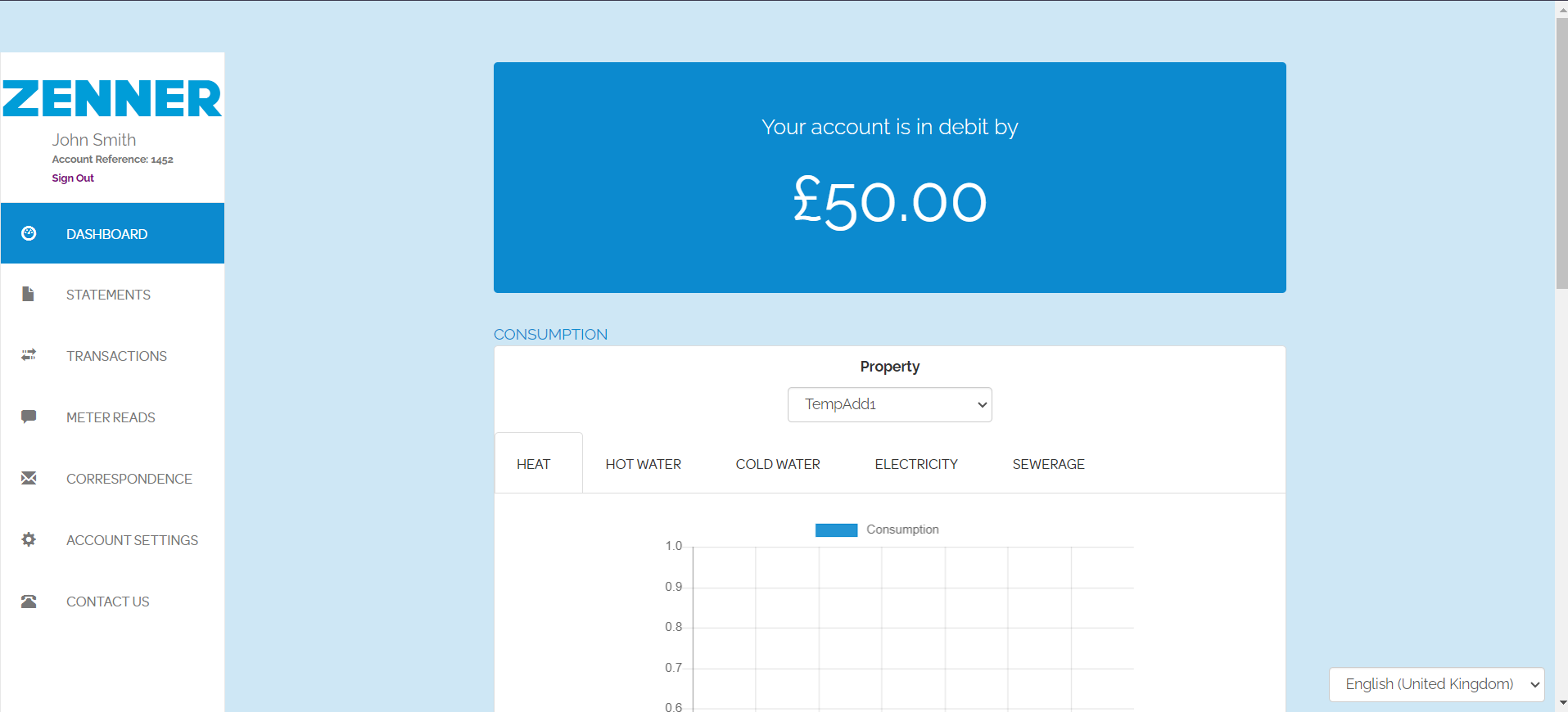Click the Meter Reads speech bubble icon

[x=29, y=417]
